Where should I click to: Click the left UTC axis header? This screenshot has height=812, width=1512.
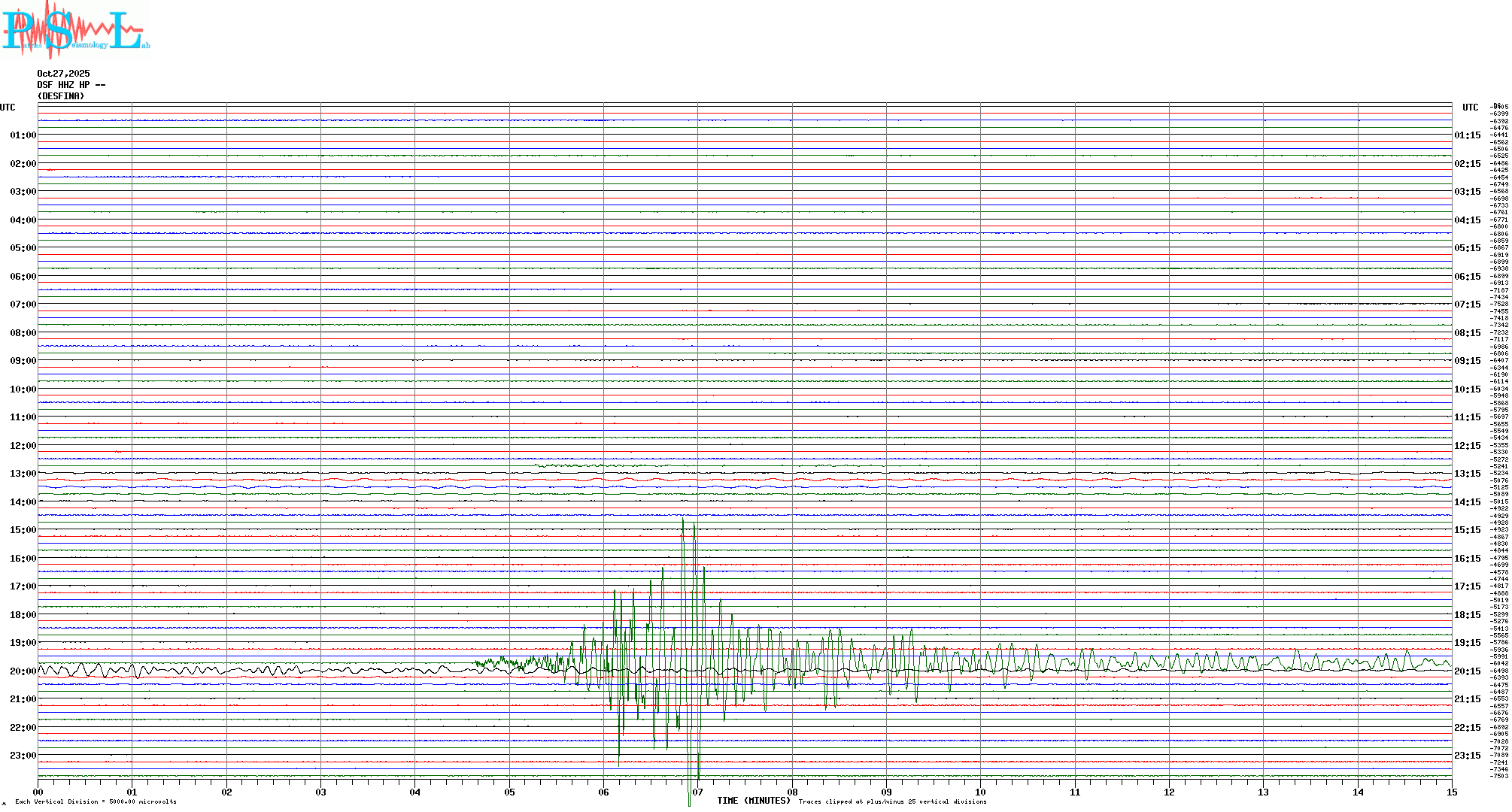(x=8, y=108)
